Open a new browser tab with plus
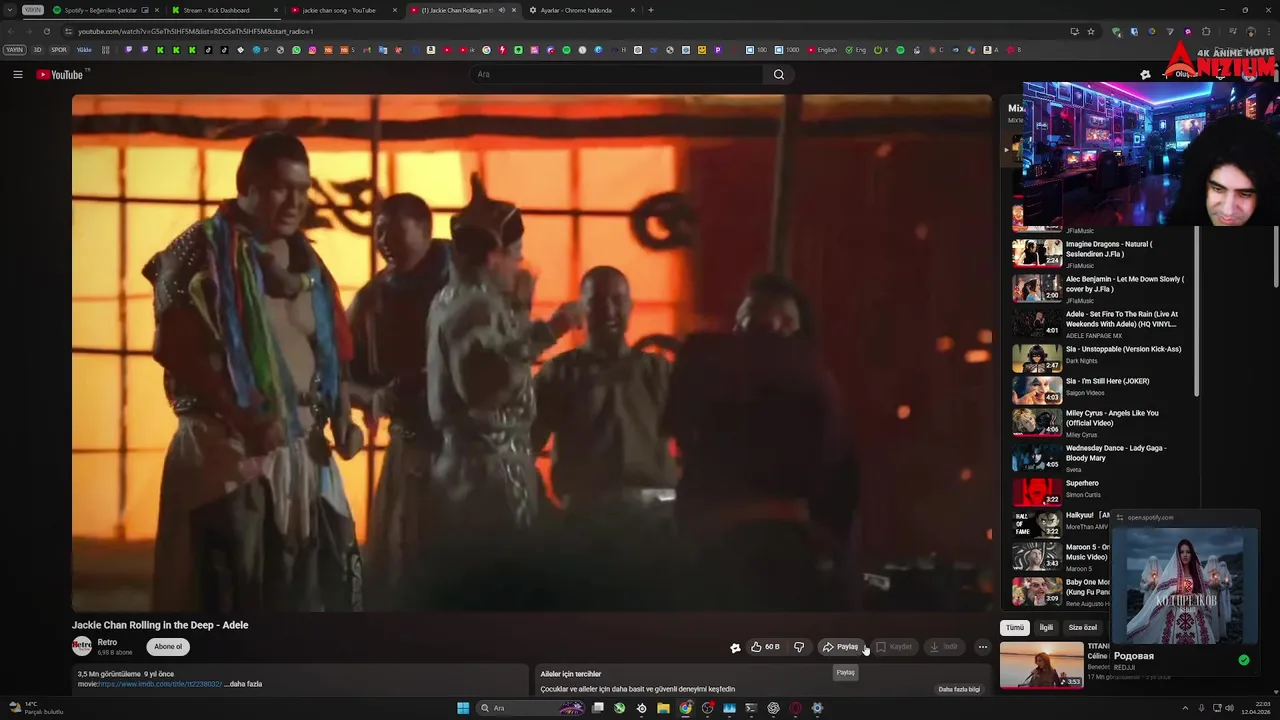Viewport: 1280px width, 720px height. [651, 10]
